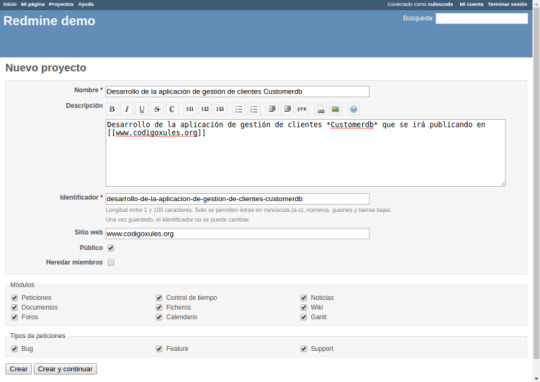Toggle the Ficheros module
The width and height of the screenshot is (540, 382).
[x=159, y=307]
